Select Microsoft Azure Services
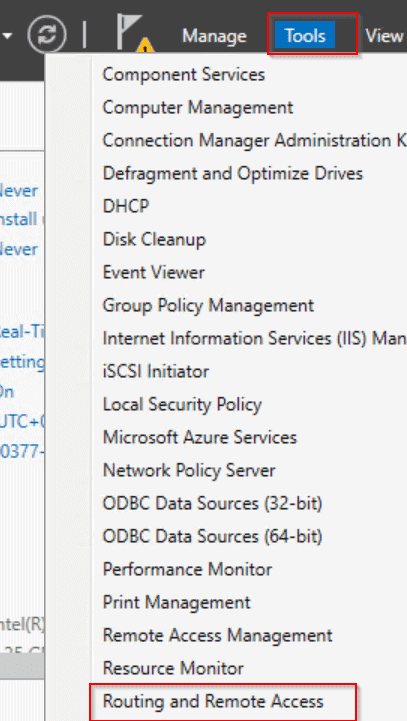 200,437
